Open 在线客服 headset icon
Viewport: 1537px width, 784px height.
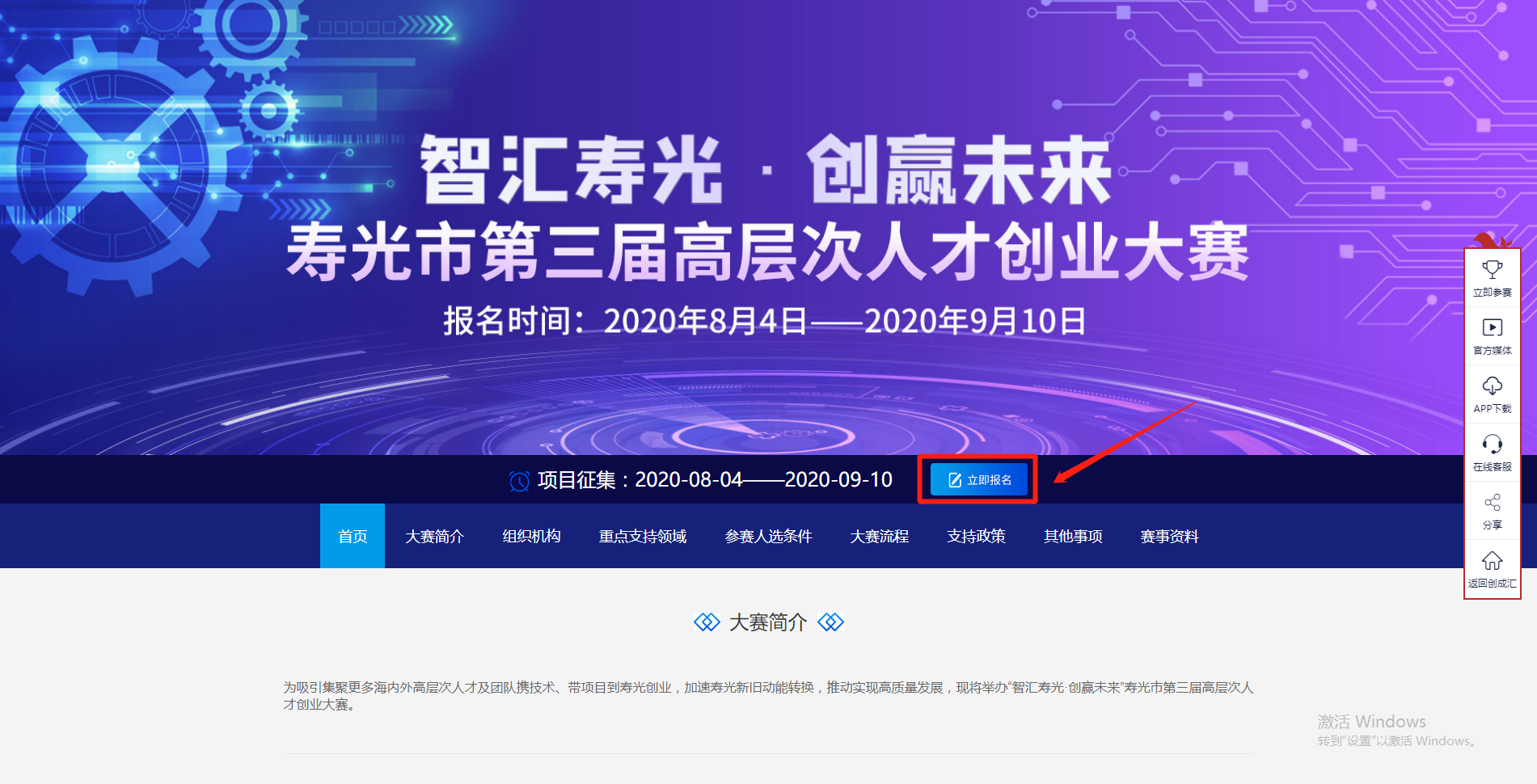tap(1492, 444)
